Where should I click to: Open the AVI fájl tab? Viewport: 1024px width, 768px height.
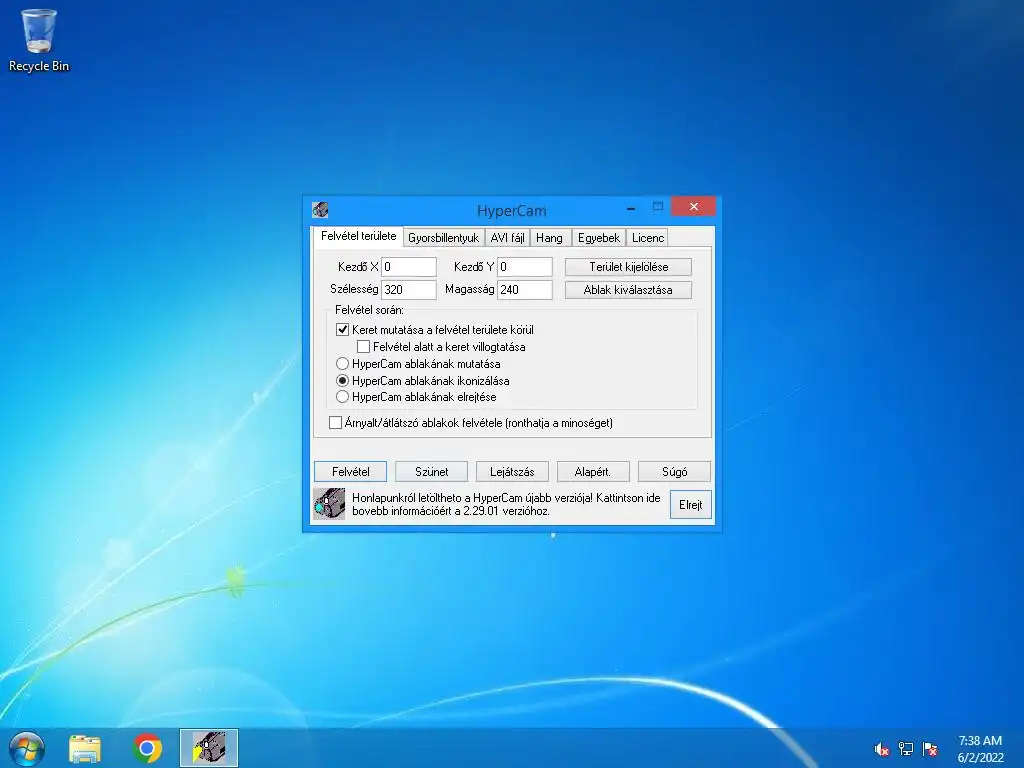(x=507, y=238)
